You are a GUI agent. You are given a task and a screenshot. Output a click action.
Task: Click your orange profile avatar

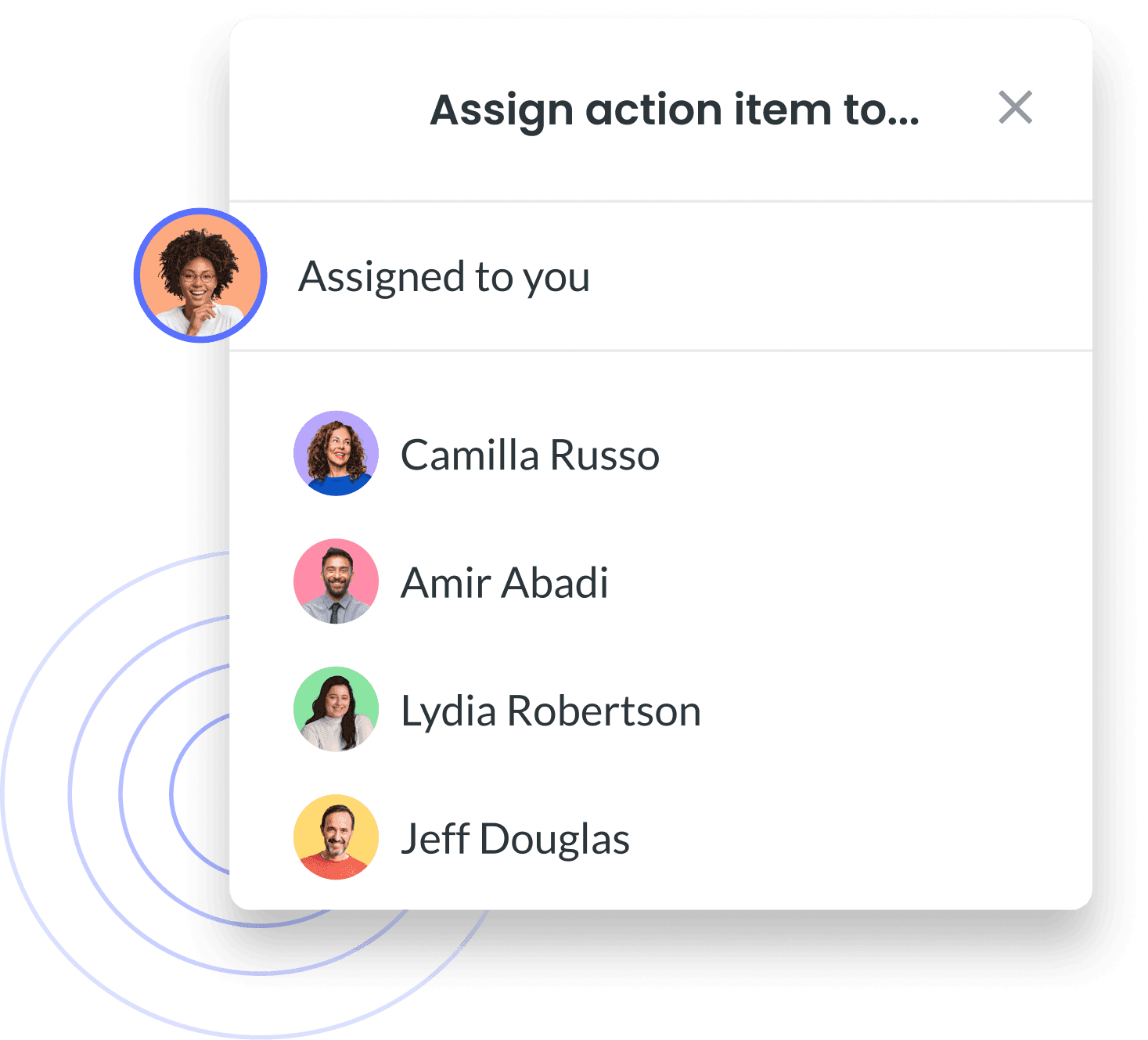tap(200, 275)
